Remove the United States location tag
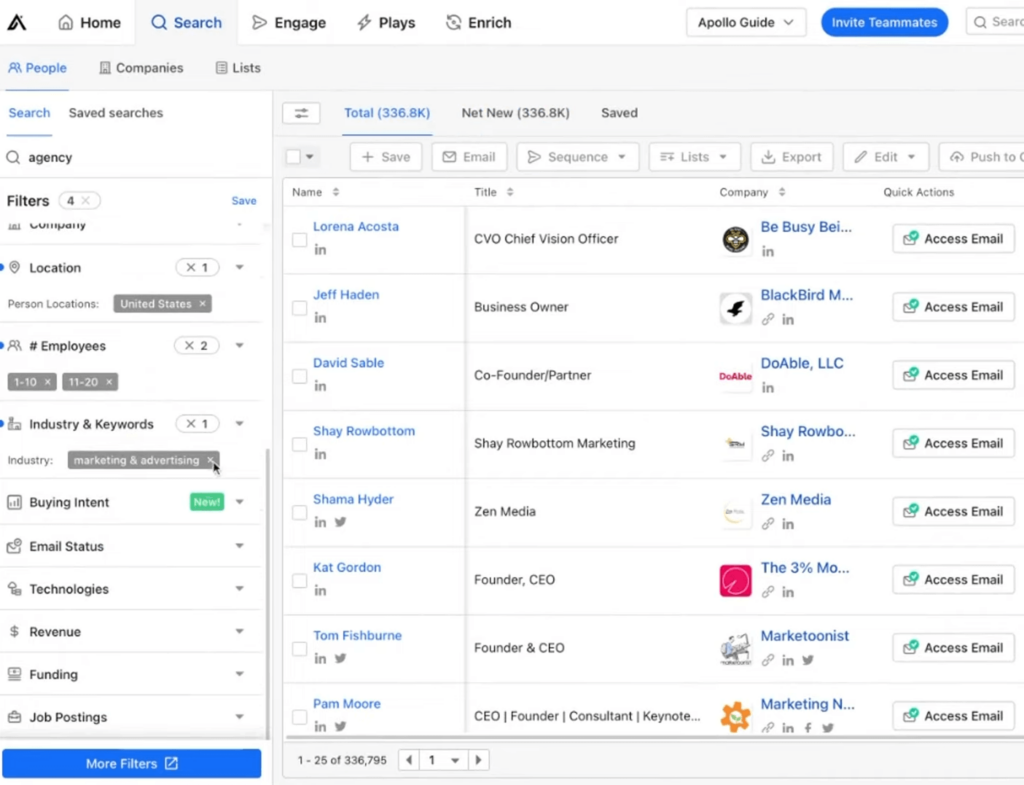1024x785 pixels. (202, 304)
